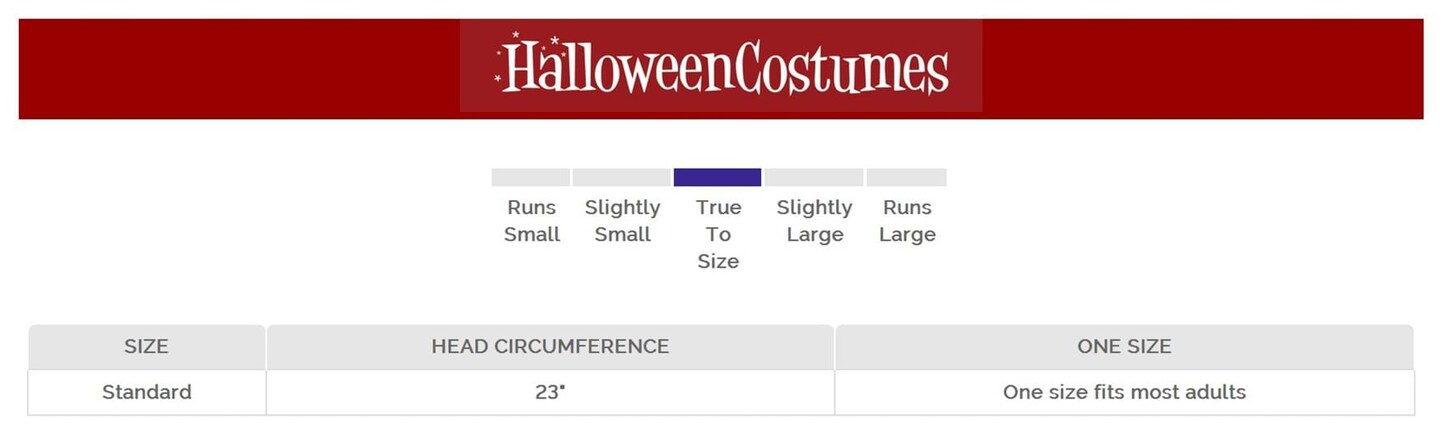
Task: Select the Slightly Large fit label
Action: coord(814,221)
